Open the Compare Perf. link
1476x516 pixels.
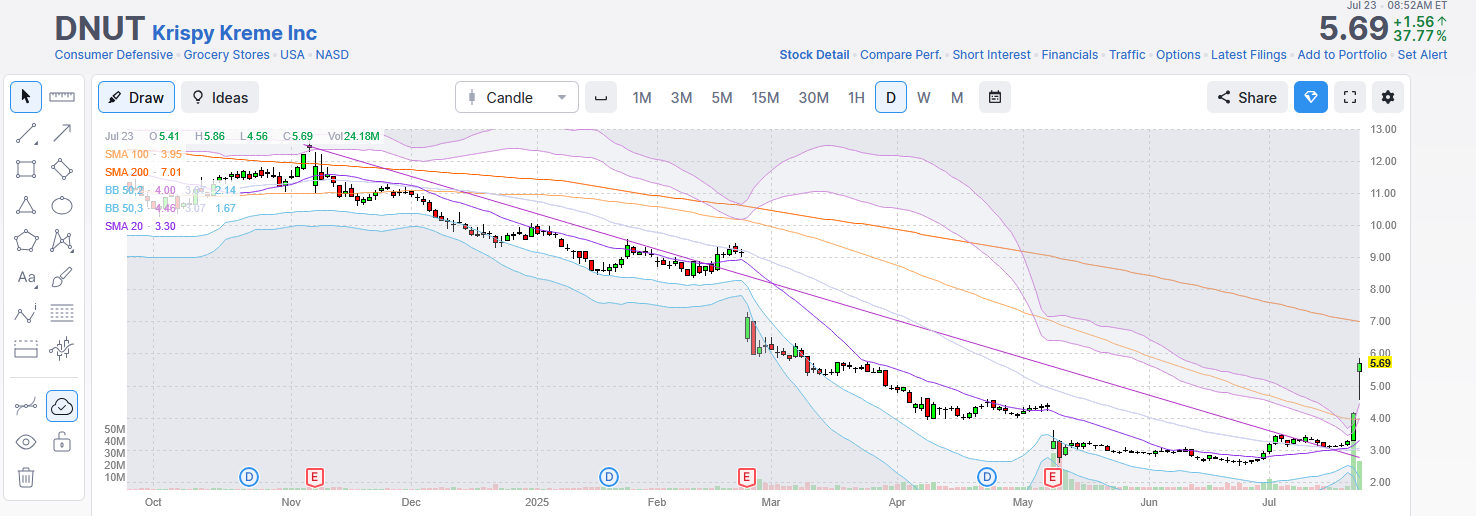tap(901, 55)
